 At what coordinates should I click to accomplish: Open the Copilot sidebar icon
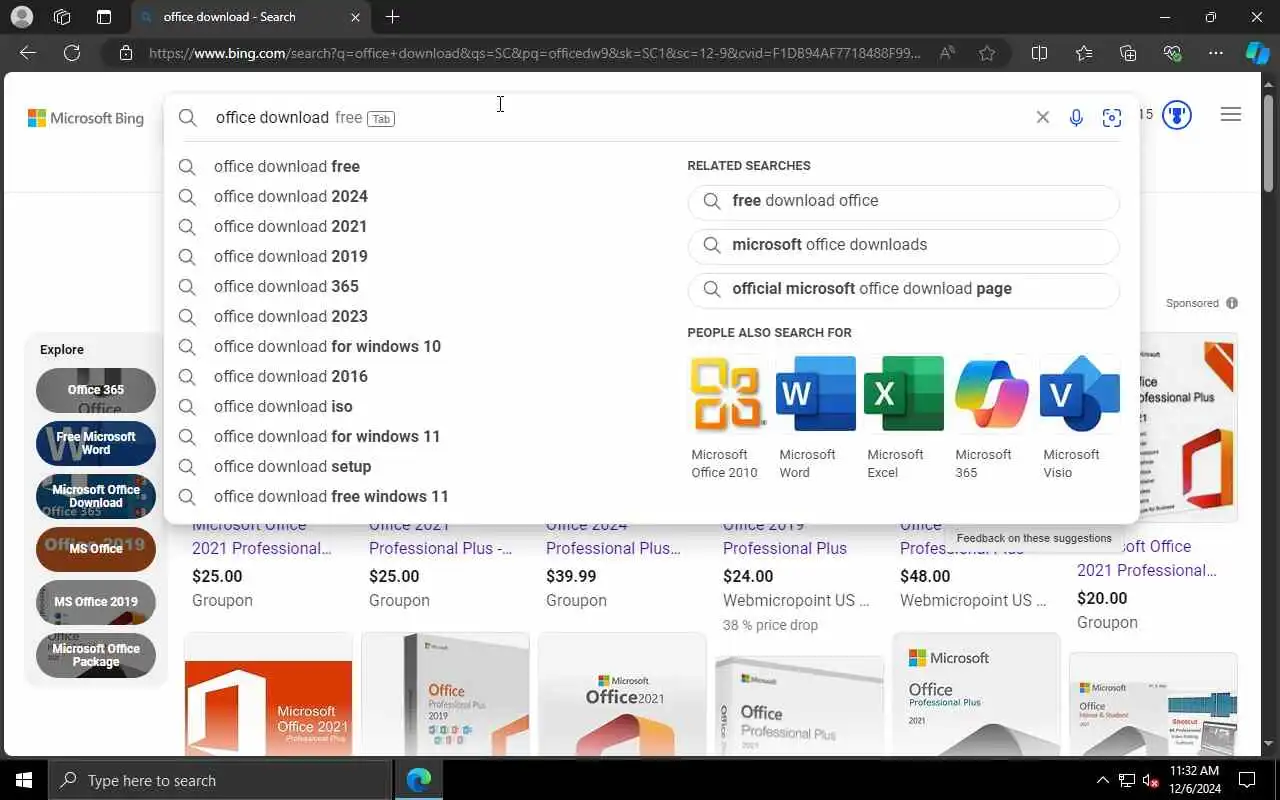[1257, 53]
